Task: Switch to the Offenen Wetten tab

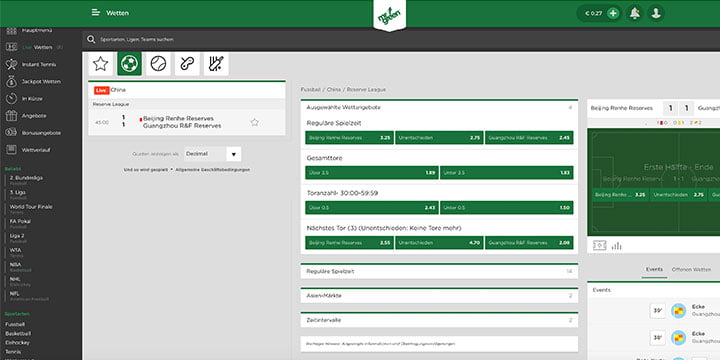Action: [x=691, y=270]
